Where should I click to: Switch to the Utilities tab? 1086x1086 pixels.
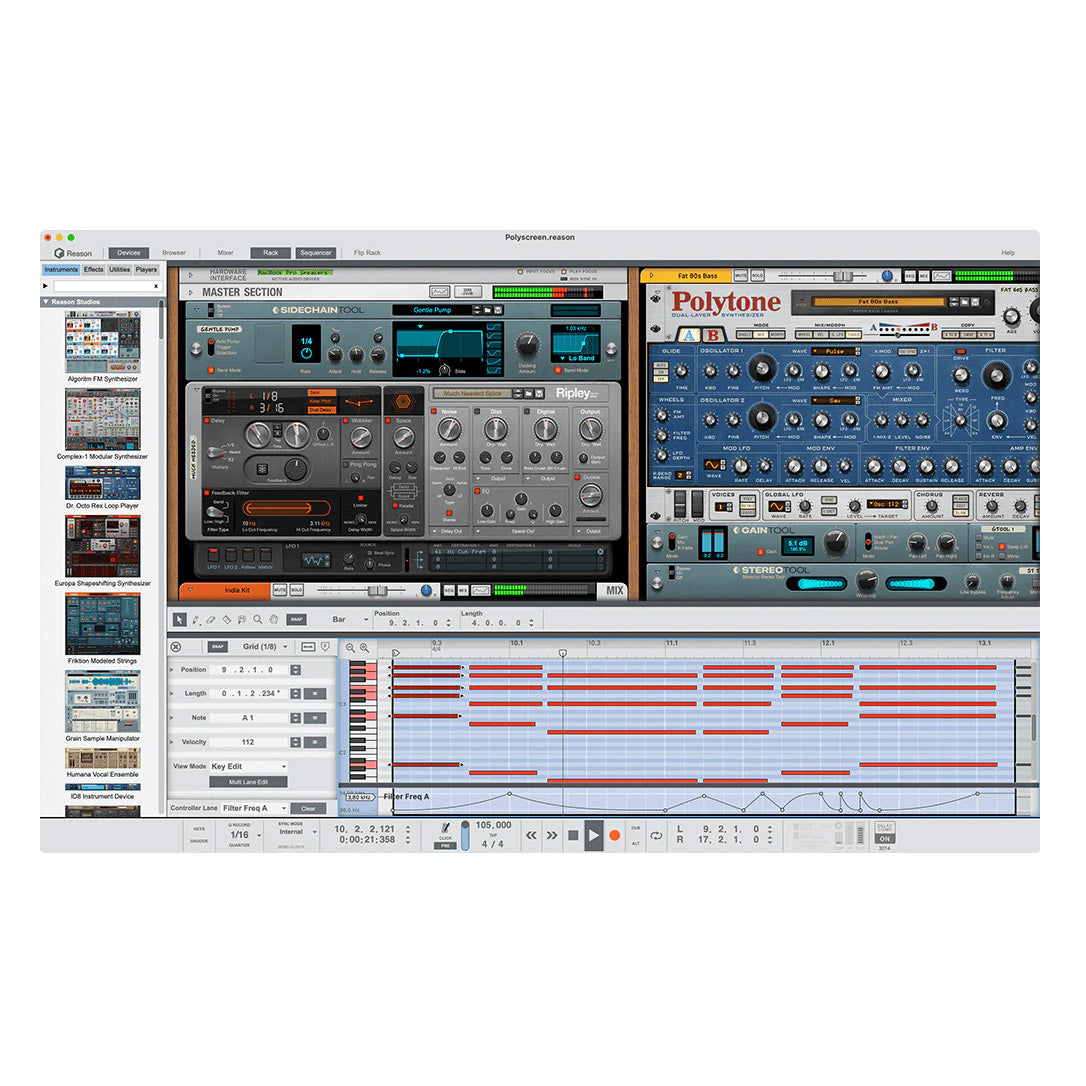[x=119, y=270]
